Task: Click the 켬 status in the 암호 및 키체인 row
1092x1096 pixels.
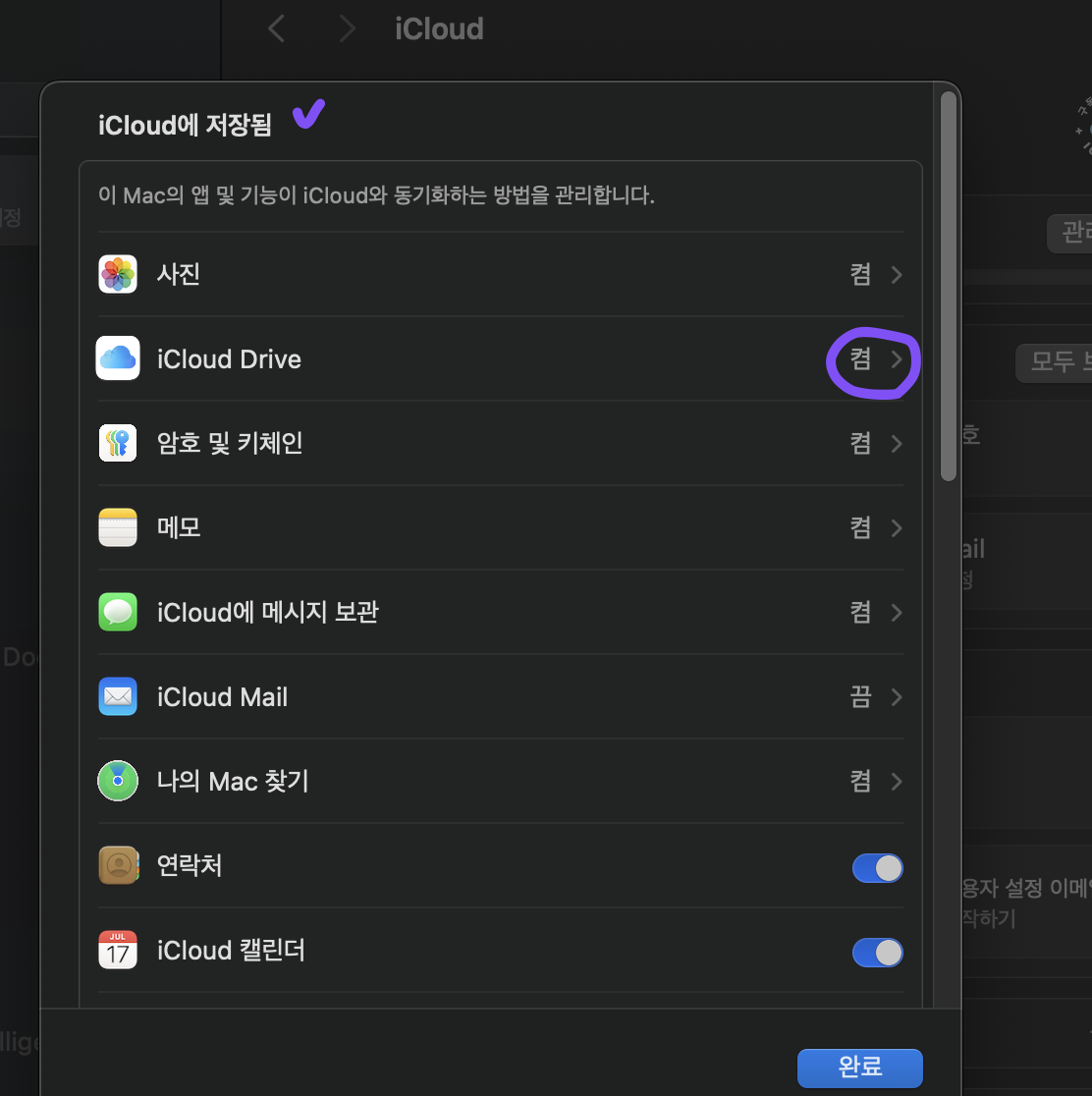Action: (860, 443)
